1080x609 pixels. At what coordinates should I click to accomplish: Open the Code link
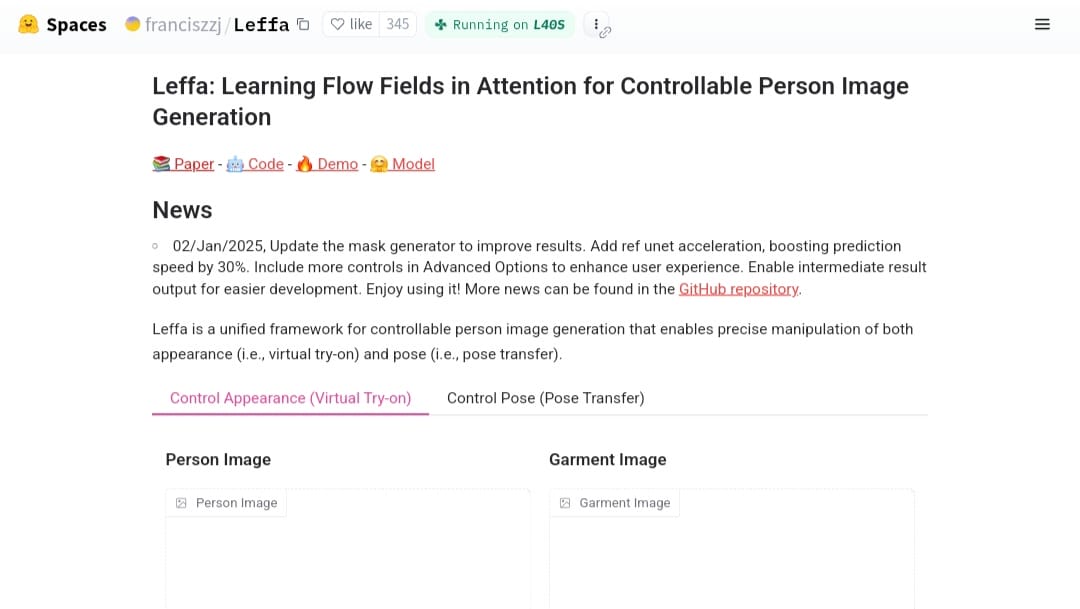pos(266,164)
